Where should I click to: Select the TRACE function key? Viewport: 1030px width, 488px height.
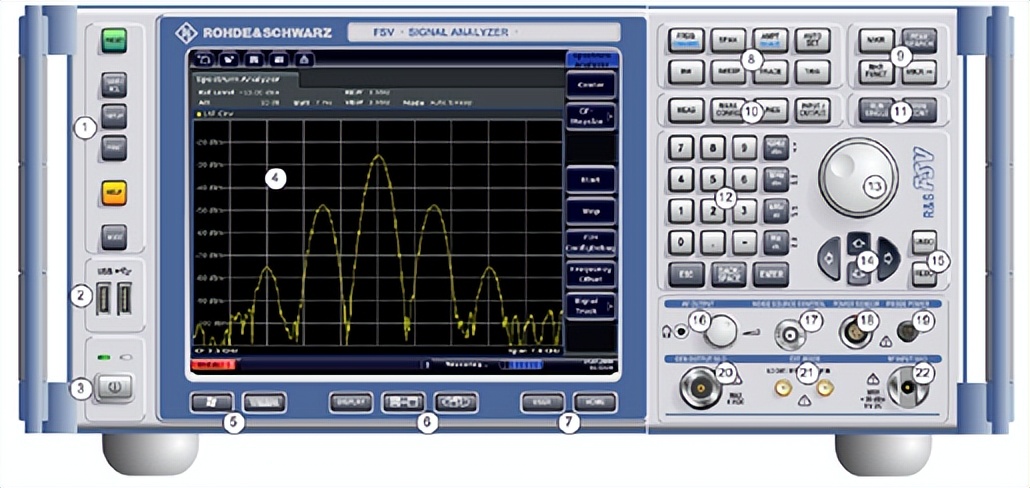point(771,72)
